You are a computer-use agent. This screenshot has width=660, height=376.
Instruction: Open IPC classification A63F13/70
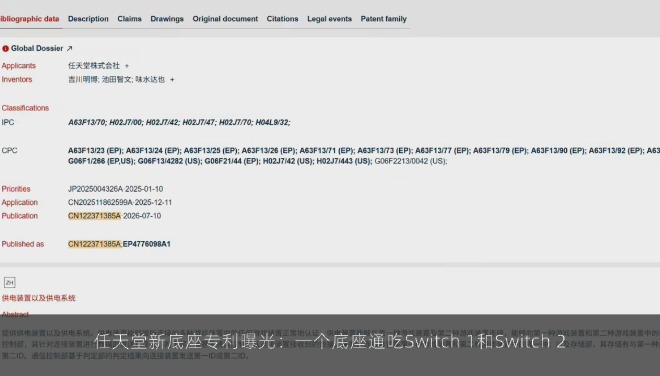[x=87, y=123]
